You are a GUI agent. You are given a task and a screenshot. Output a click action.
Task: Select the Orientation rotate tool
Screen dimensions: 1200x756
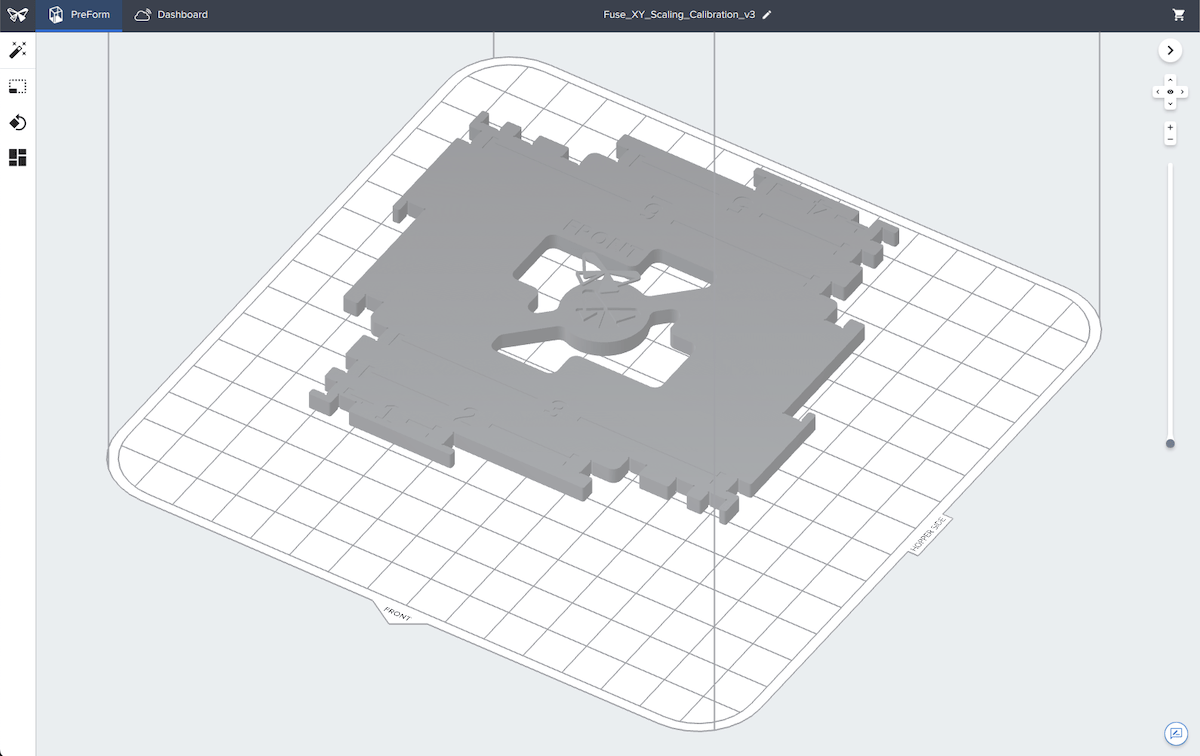(x=17, y=122)
